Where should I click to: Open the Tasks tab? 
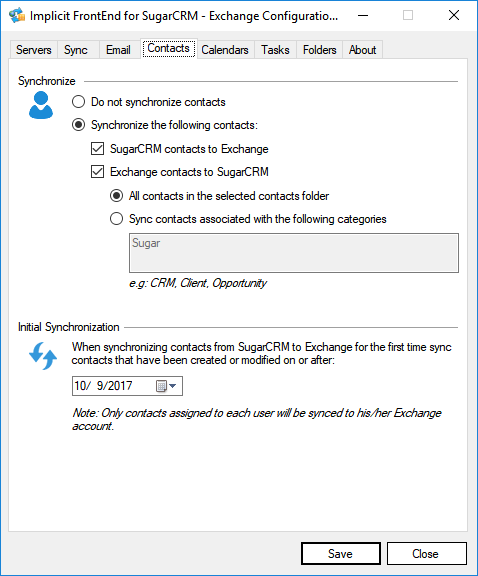coord(275,50)
